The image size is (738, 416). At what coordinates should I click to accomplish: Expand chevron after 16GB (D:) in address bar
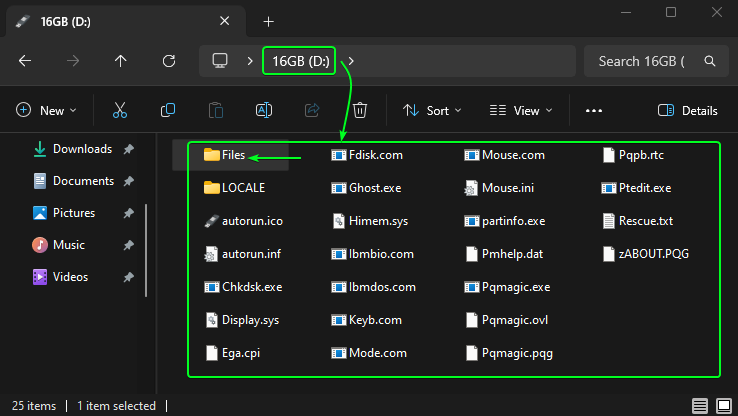[351, 61]
